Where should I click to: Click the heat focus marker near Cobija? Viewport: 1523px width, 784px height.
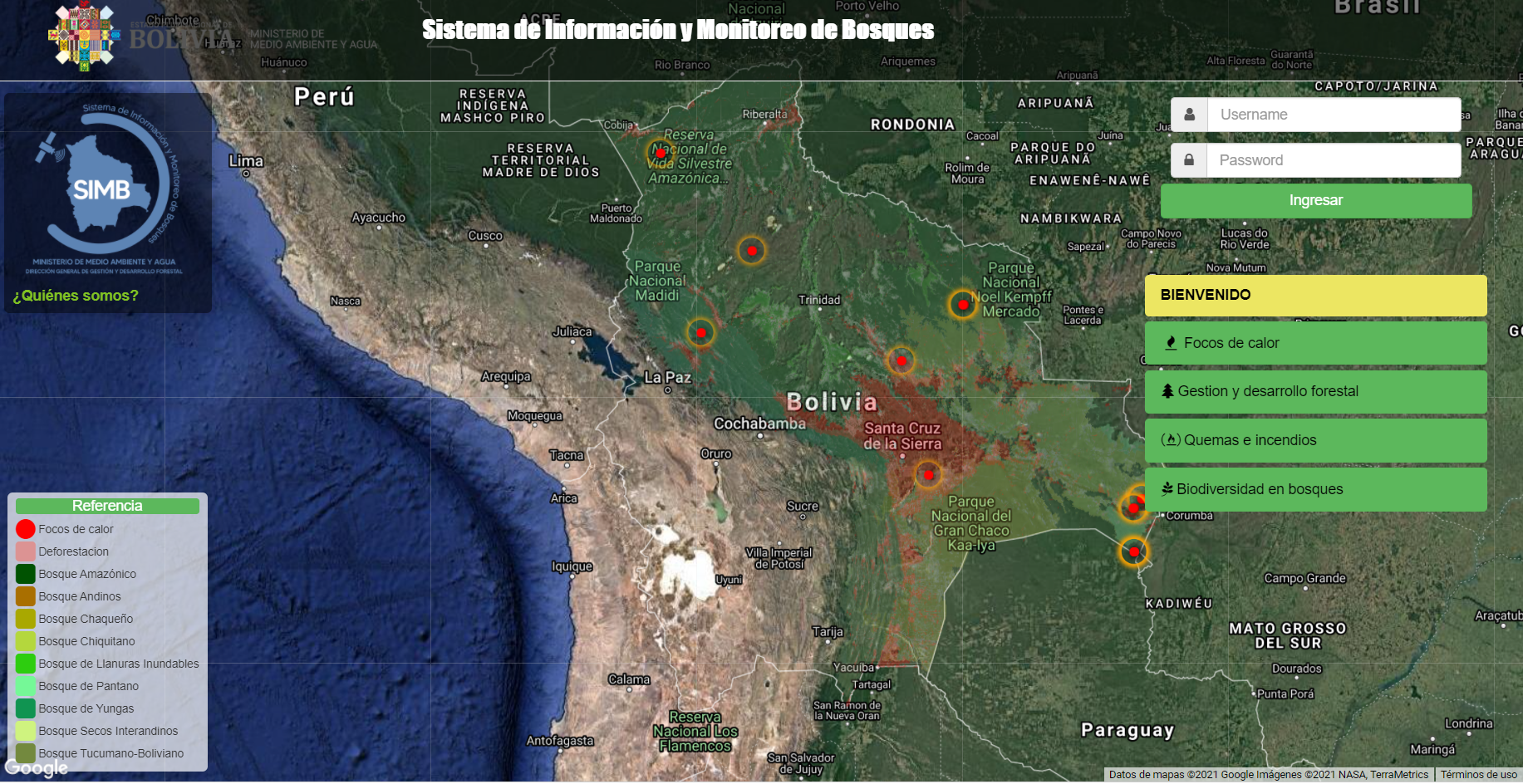[661, 153]
